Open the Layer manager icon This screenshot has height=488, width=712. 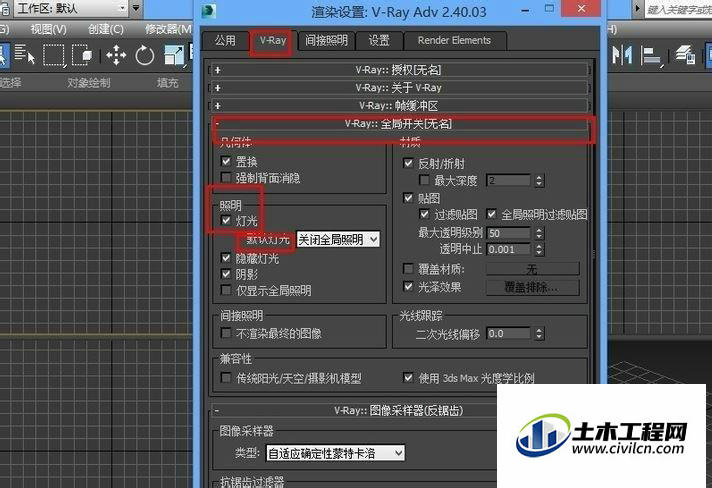click(x=685, y=55)
